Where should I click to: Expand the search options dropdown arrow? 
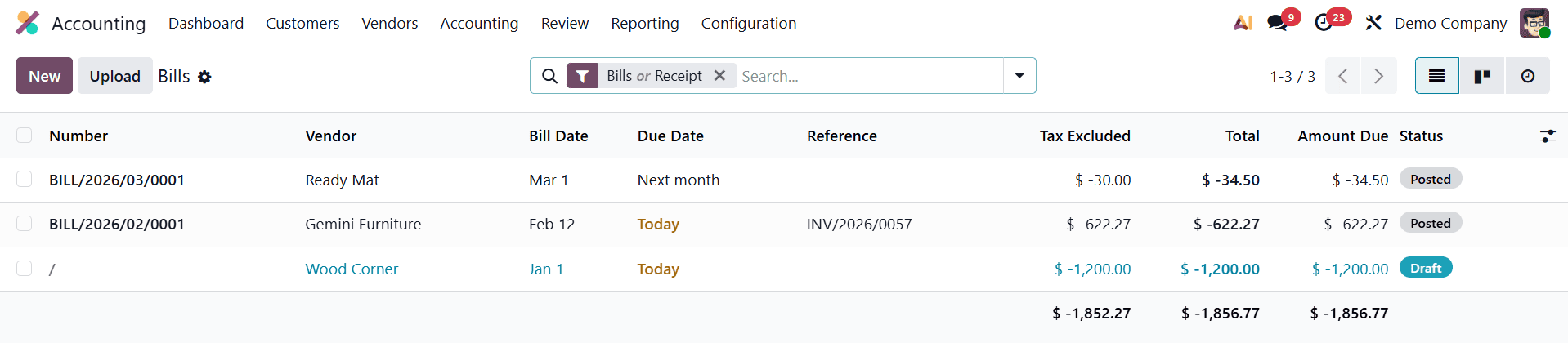(x=1019, y=76)
